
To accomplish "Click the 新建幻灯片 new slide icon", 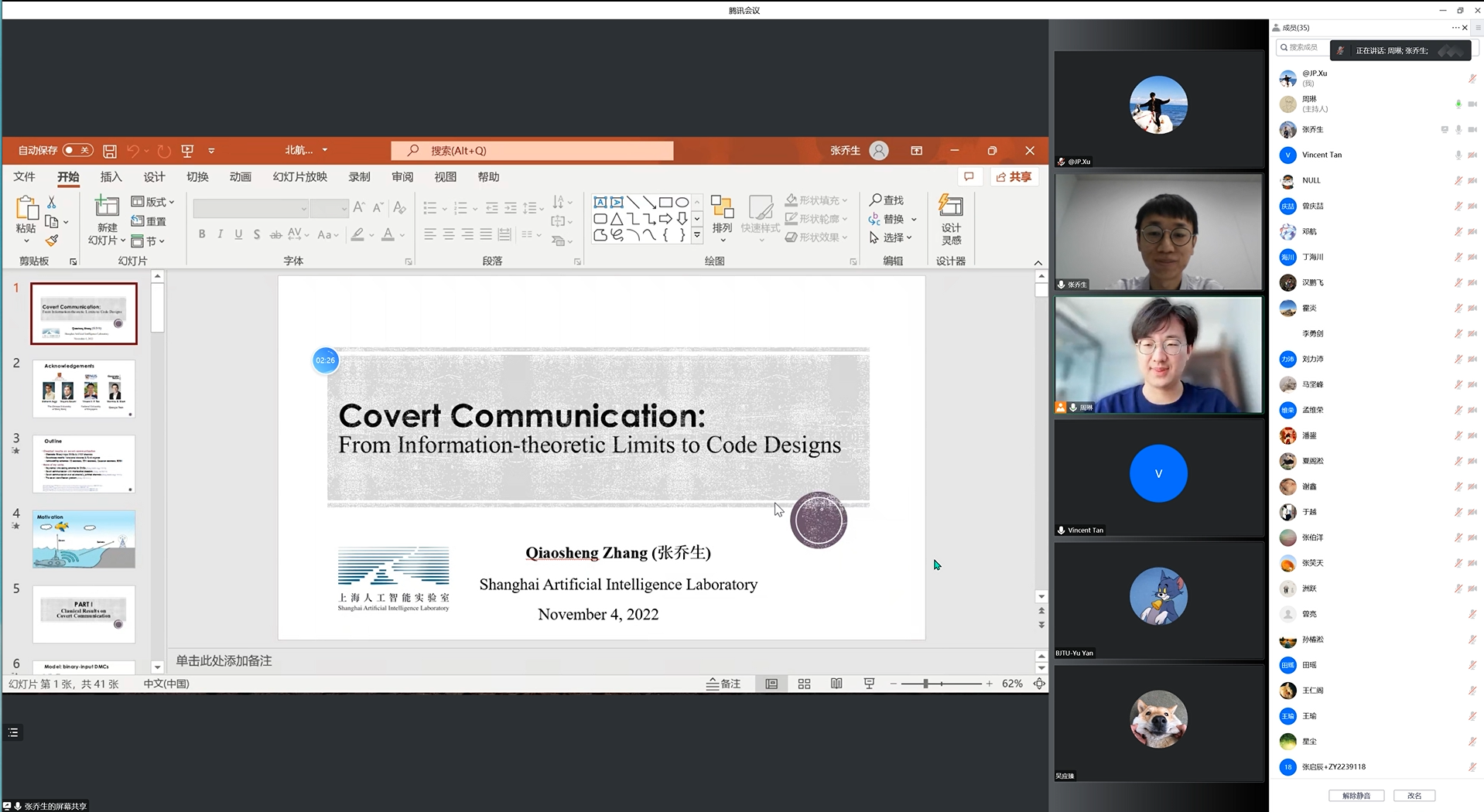I will pos(107,207).
